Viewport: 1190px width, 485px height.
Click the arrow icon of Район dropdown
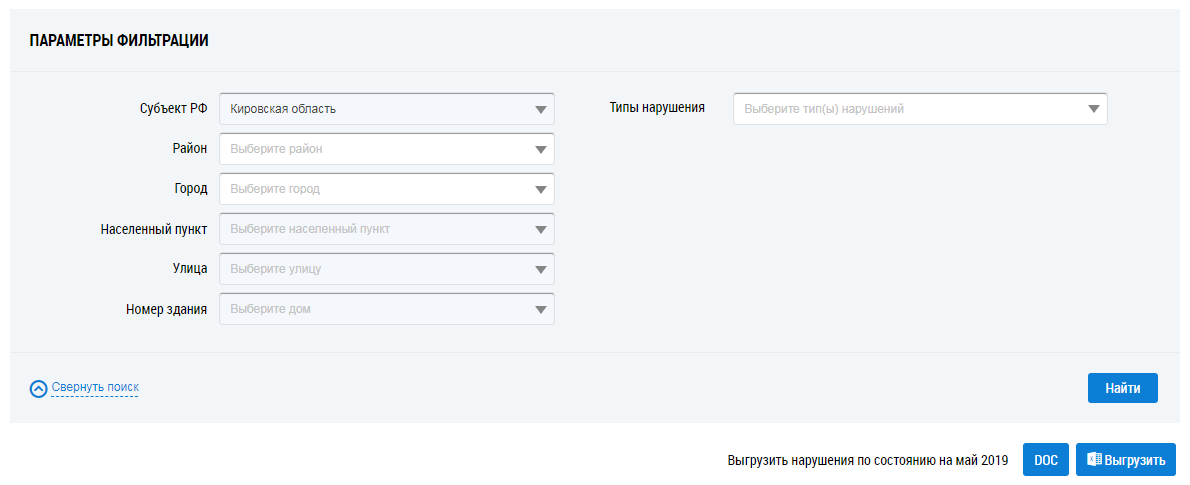point(540,149)
